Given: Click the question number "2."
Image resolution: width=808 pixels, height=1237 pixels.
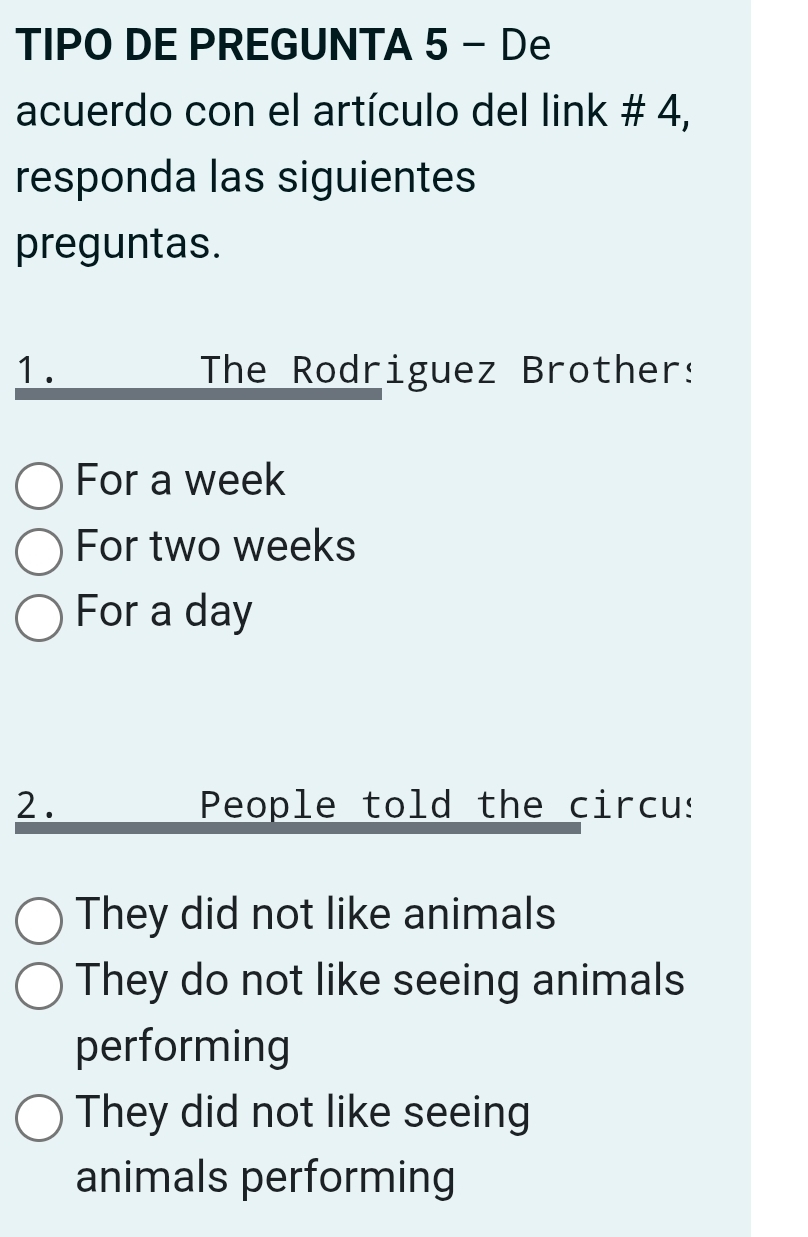Looking at the screenshot, I should coord(36,805).
